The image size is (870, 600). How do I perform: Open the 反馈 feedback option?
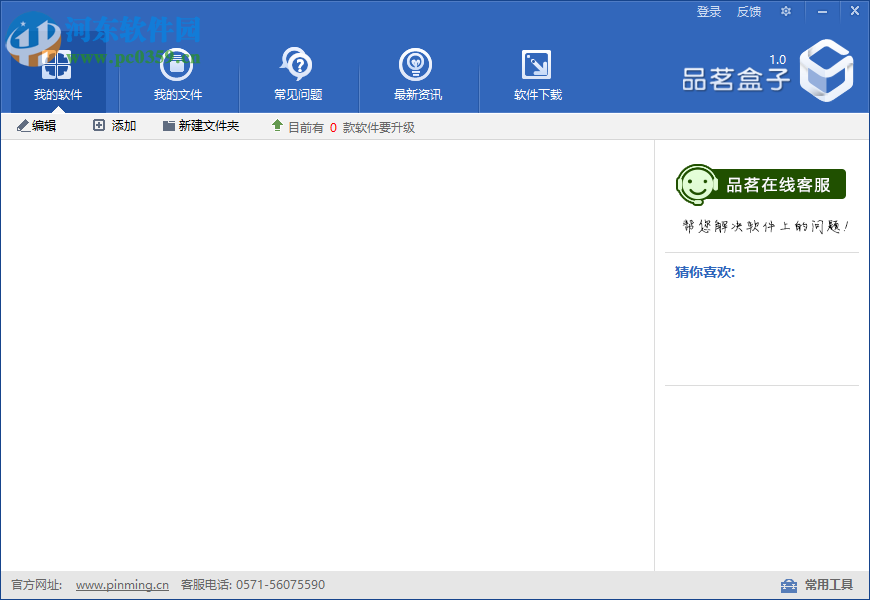click(x=749, y=11)
